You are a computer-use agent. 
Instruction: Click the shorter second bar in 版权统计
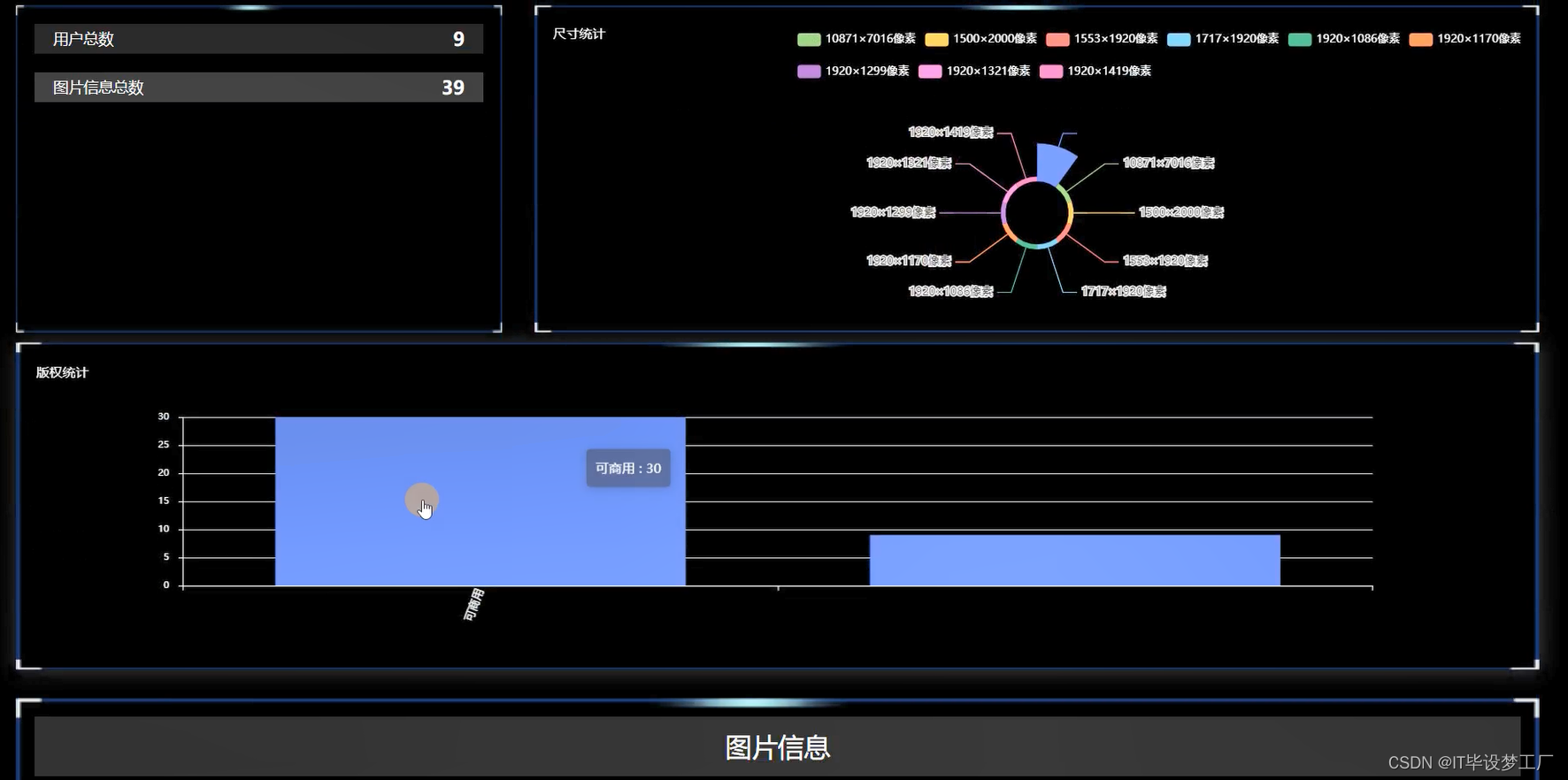(x=1075, y=561)
